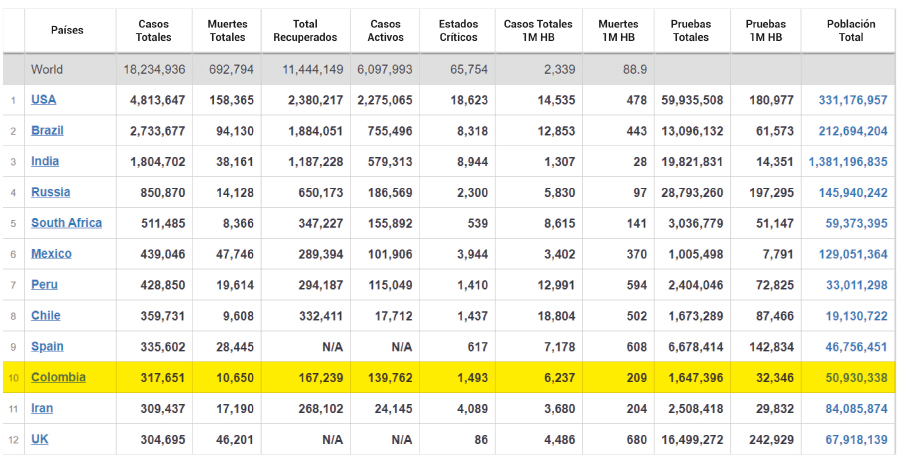The image size is (900, 464).
Task: Open South Africa population 59,373,395
Action: [x=856, y=223]
